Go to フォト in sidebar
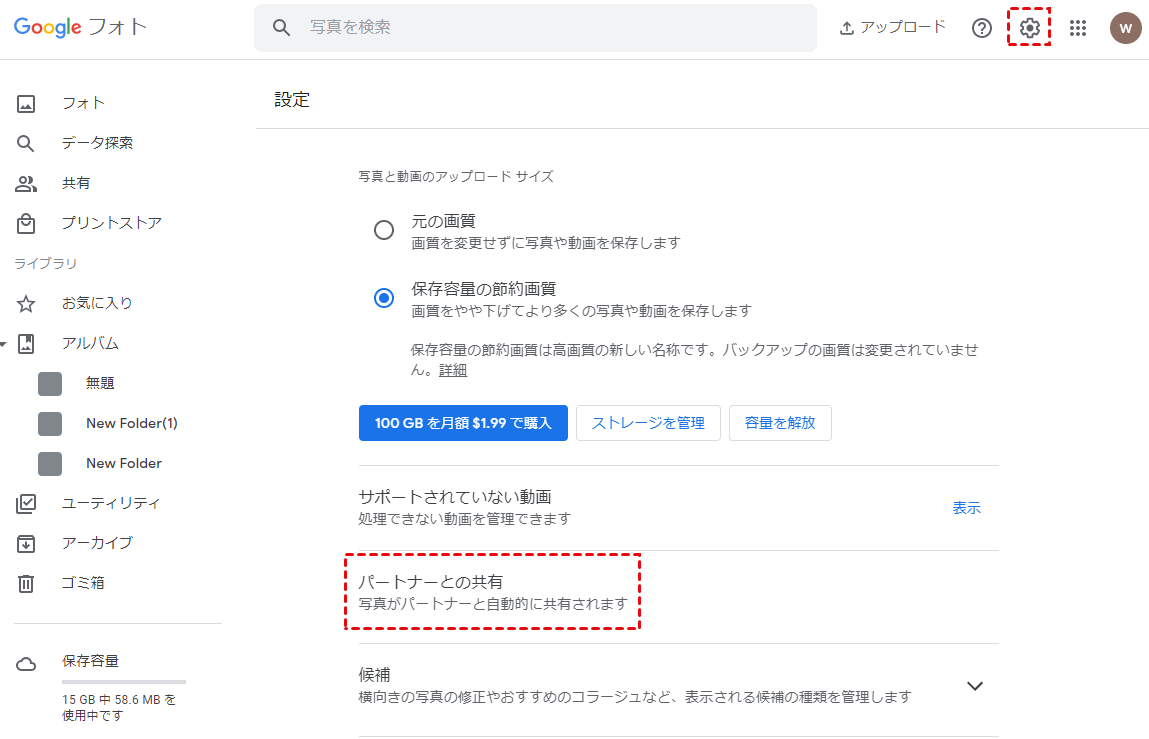This screenshot has width=1149, height=739. click(x=83, y=103)
